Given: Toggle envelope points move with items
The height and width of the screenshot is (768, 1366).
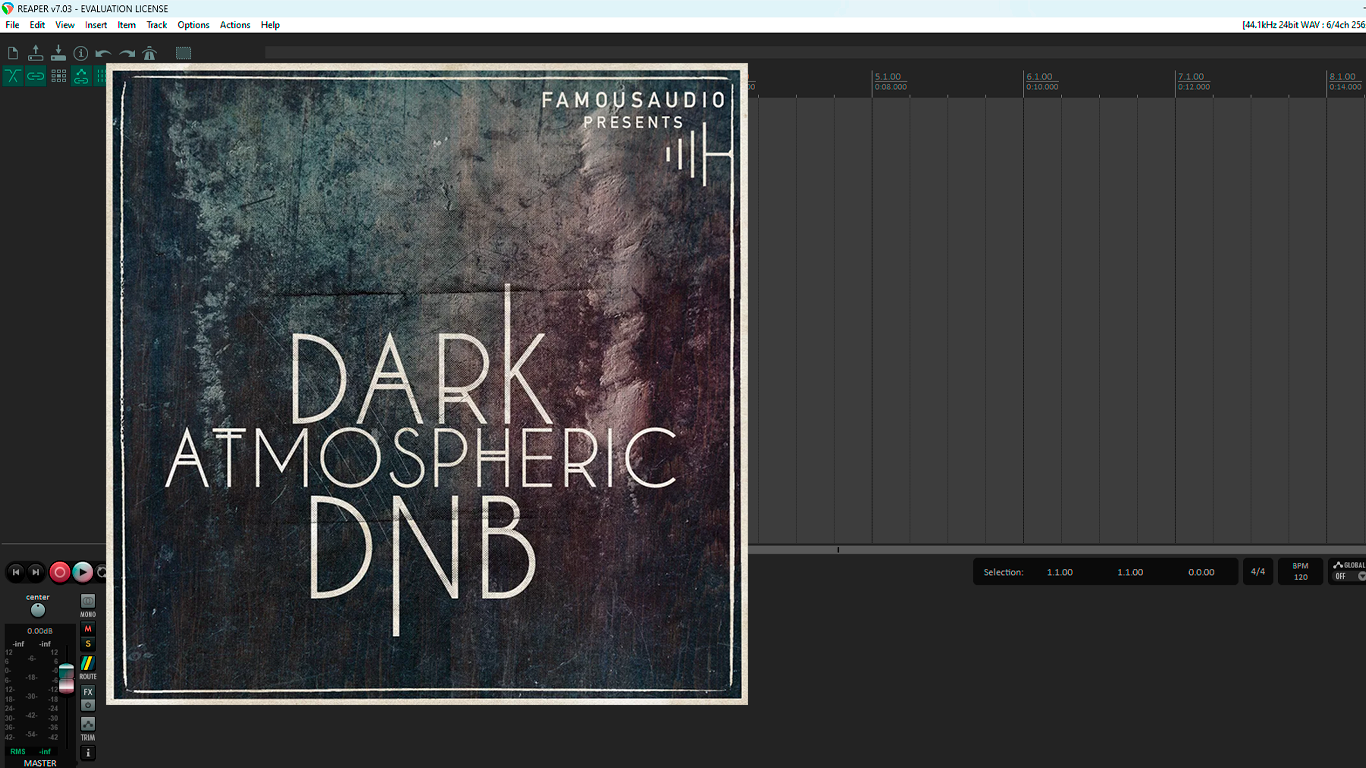Looking at the screenshot, I should [x=81, y=76].
